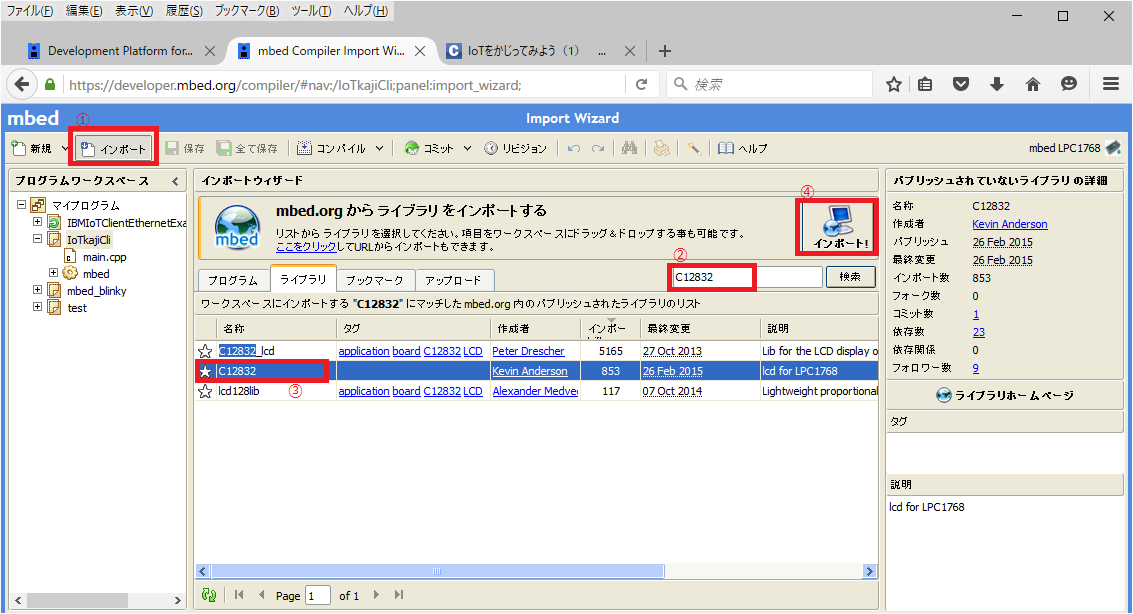This screenshot has height=614, width=1133.
Task: Open the dropdown arrow beside 新規
Action: (64, 149)
